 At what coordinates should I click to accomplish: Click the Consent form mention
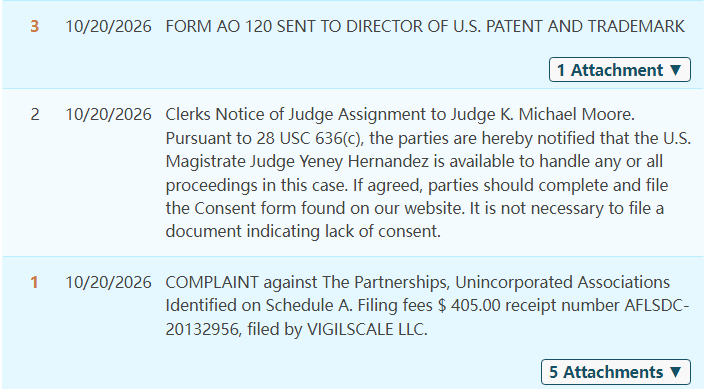coord(245,208)
